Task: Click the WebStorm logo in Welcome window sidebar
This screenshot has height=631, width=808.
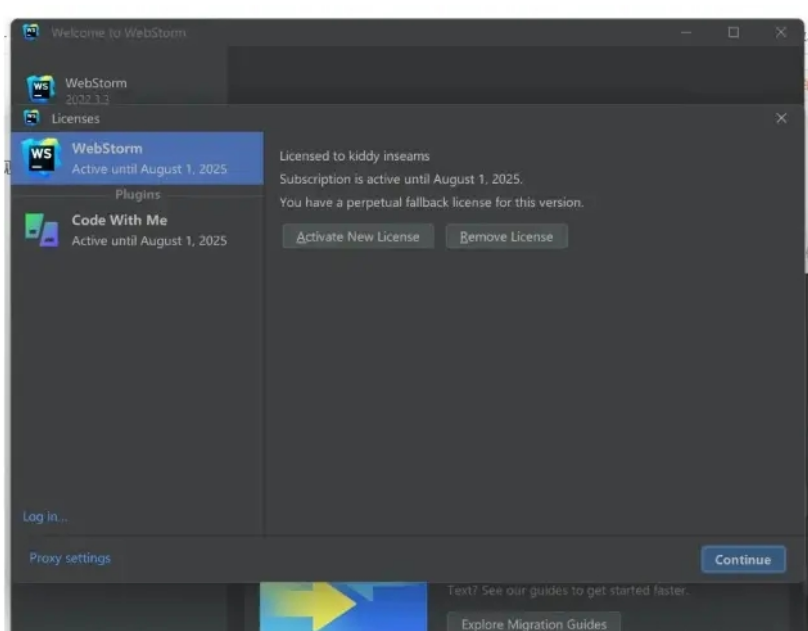Action: (41, 89)
